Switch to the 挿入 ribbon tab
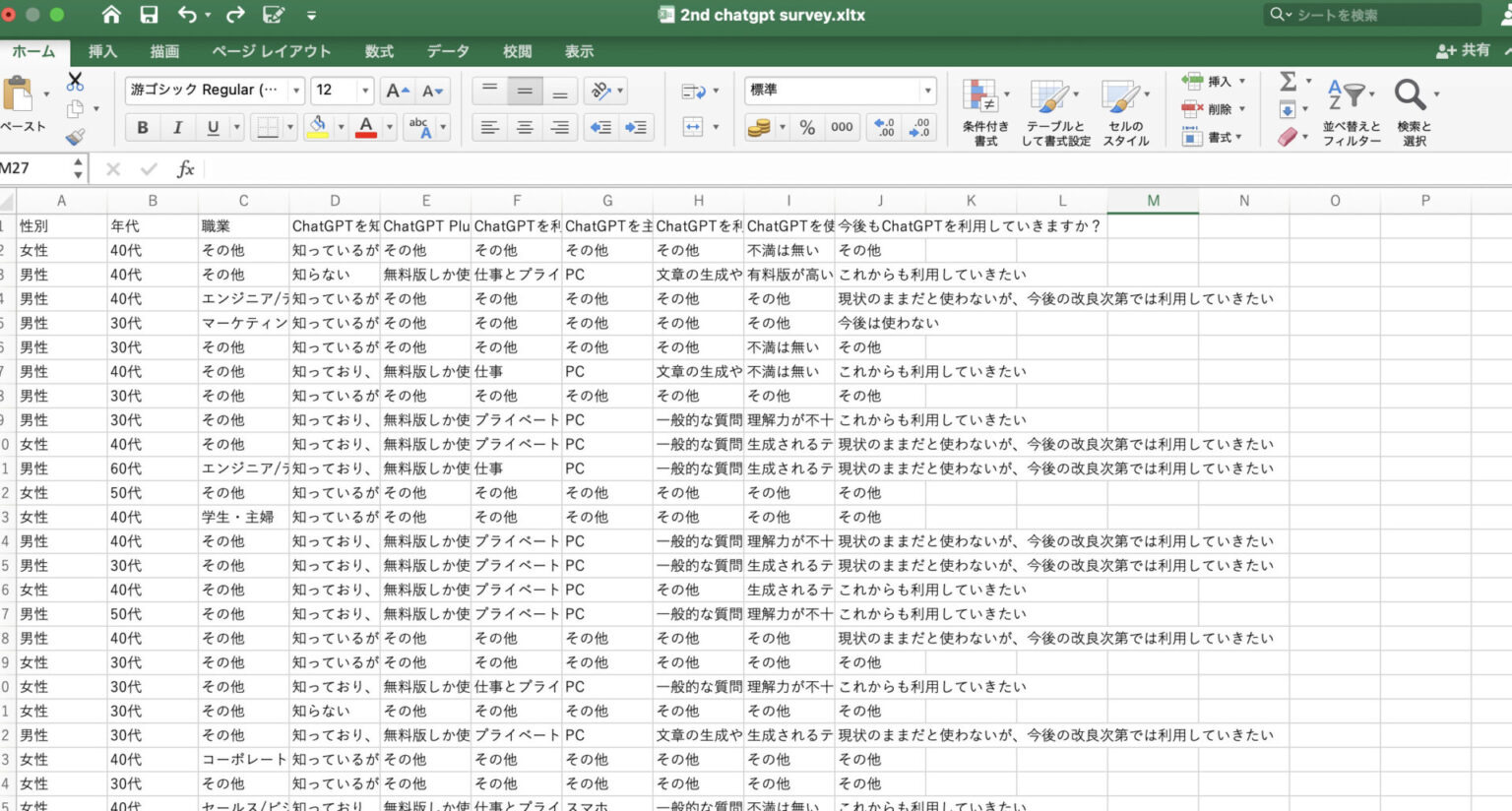The image size is (1512, 811). tap(101, 51)
